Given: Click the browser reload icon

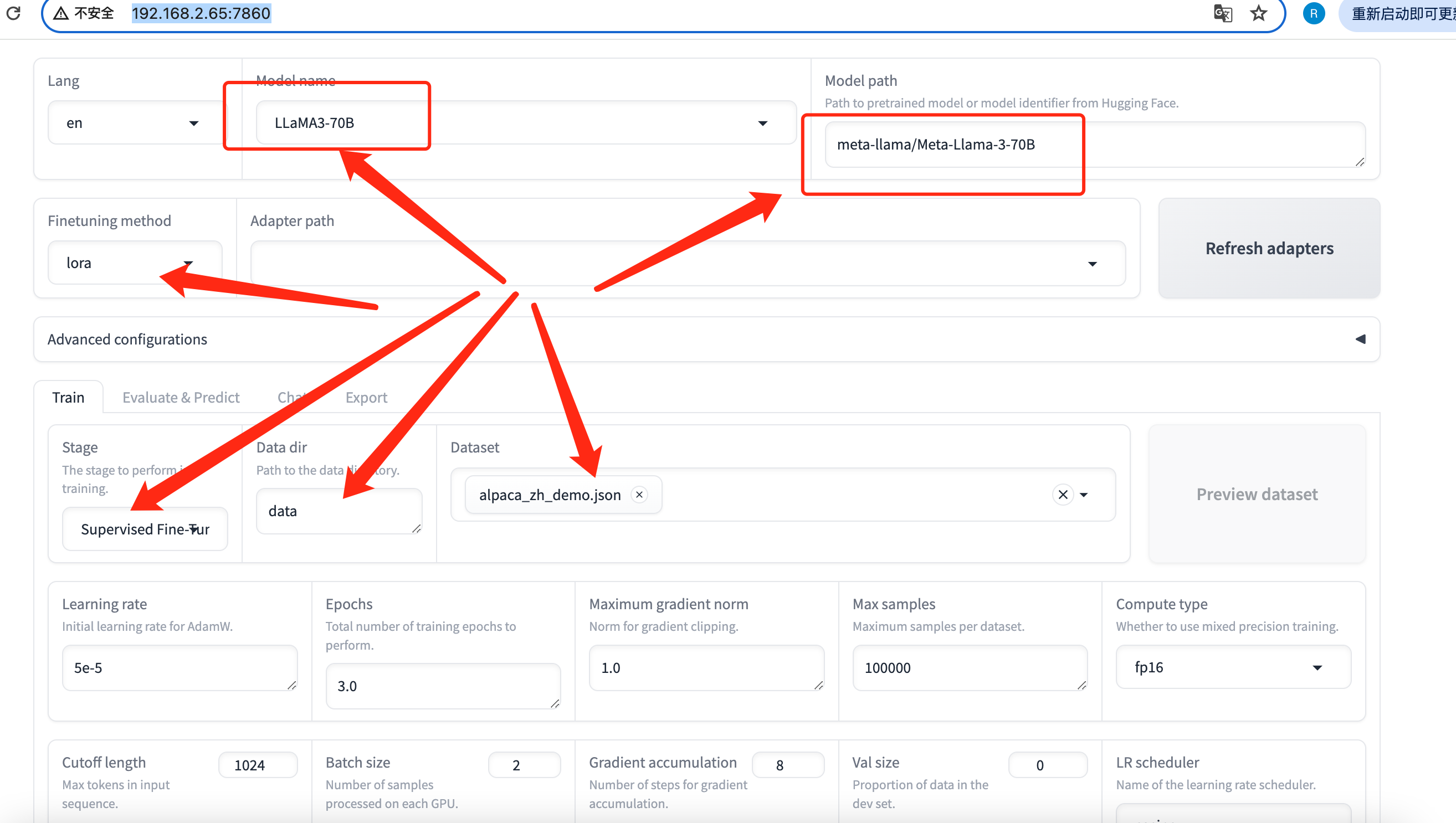Looking at the screenshot, I should pyautogui.click(x=13, y=12).
